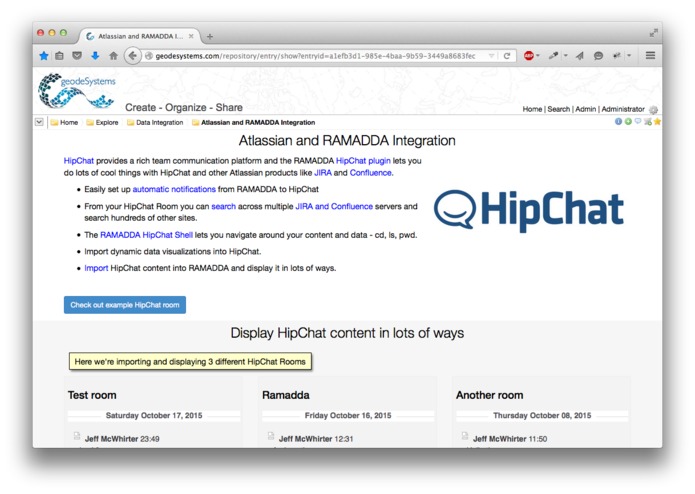Click Friday October 16, 2015 date
The width and height of the screenshot is (695, 494).
348,416
